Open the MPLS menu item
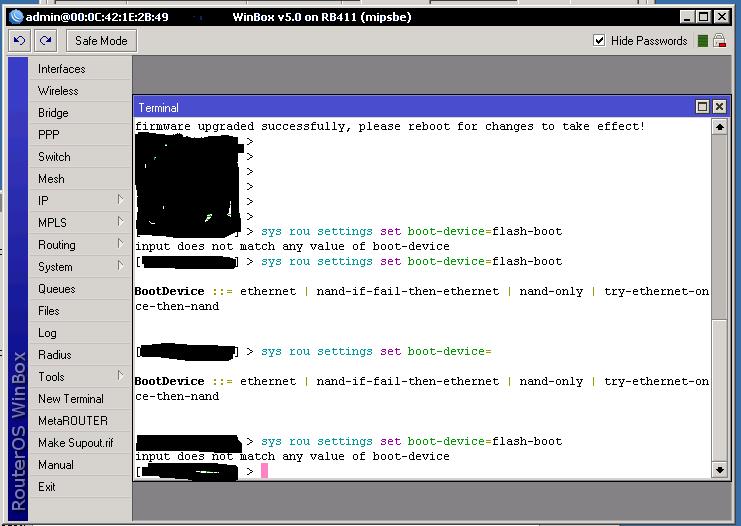 click(80, 223)
